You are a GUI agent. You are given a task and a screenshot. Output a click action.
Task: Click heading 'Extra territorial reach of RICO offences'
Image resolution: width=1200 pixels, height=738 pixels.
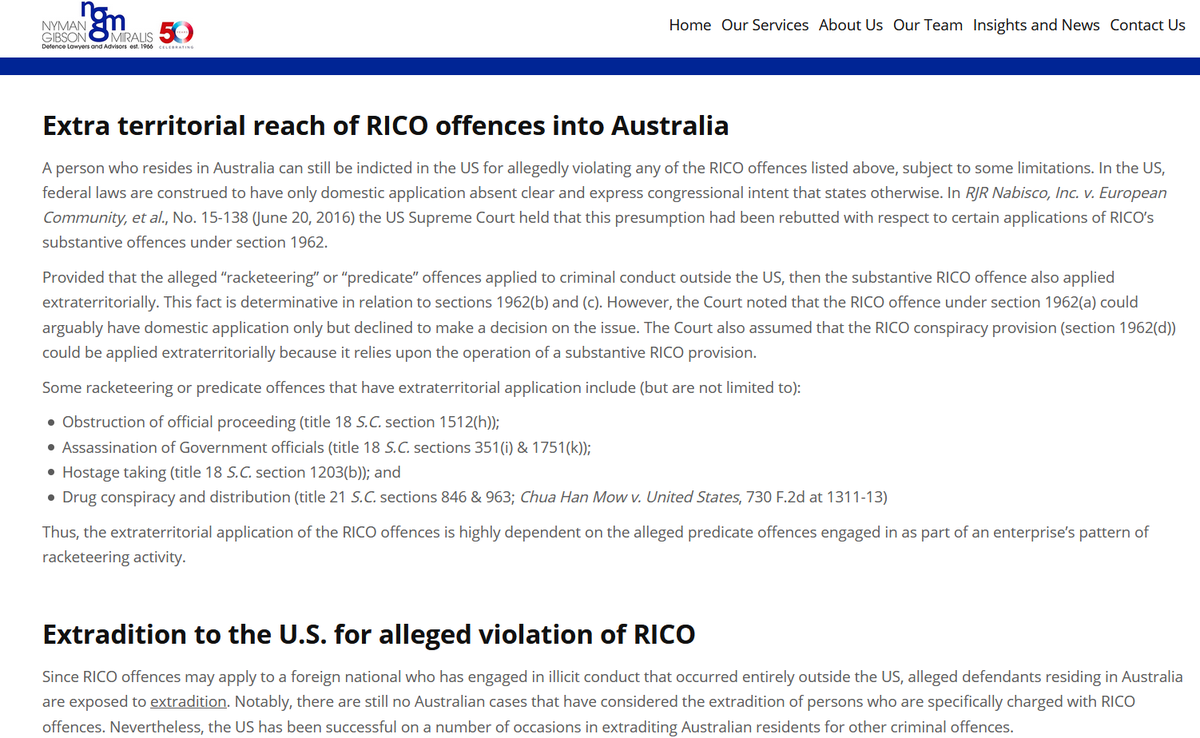(385, 126)
